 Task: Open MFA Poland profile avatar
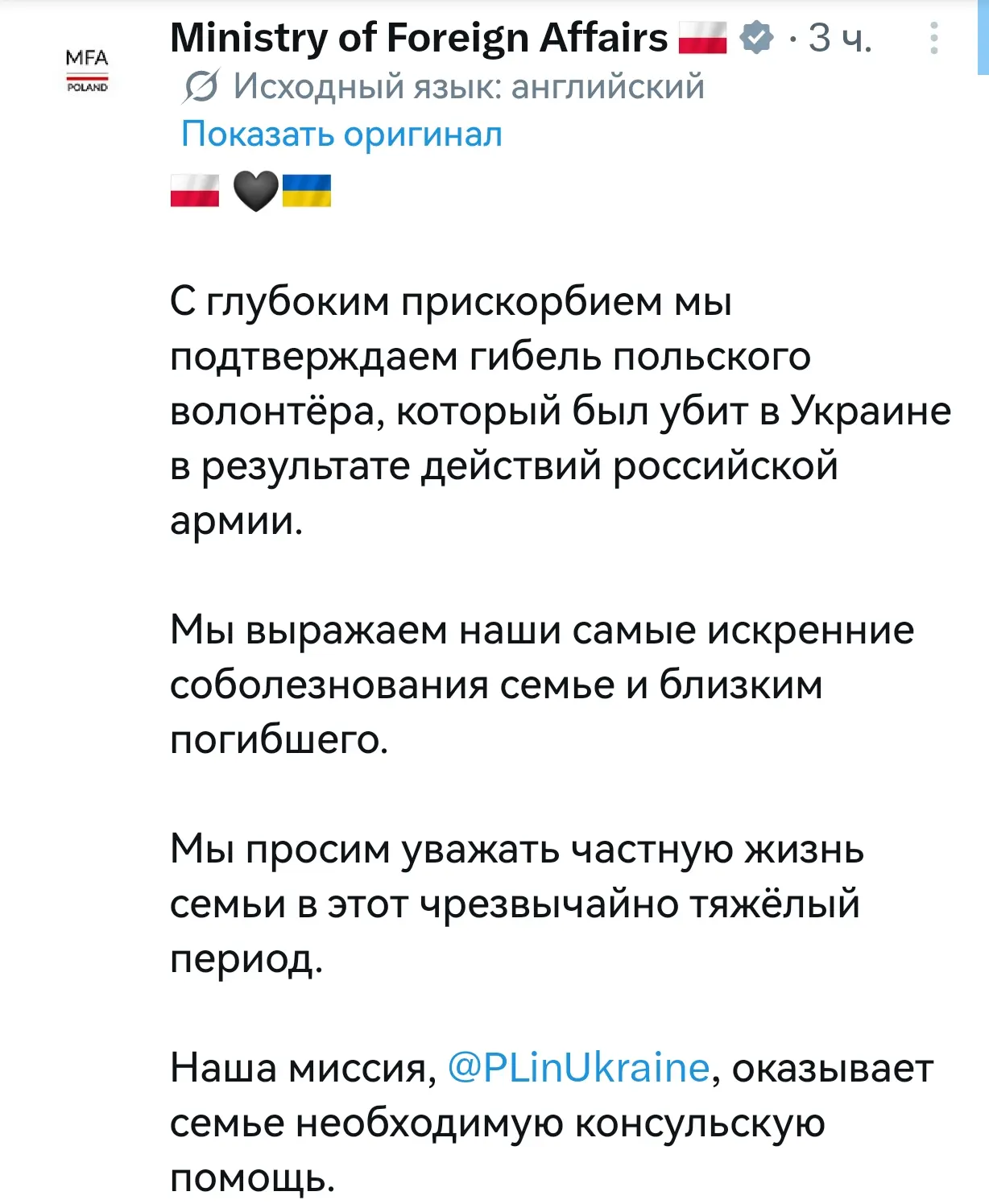click(x=86, y=71)
